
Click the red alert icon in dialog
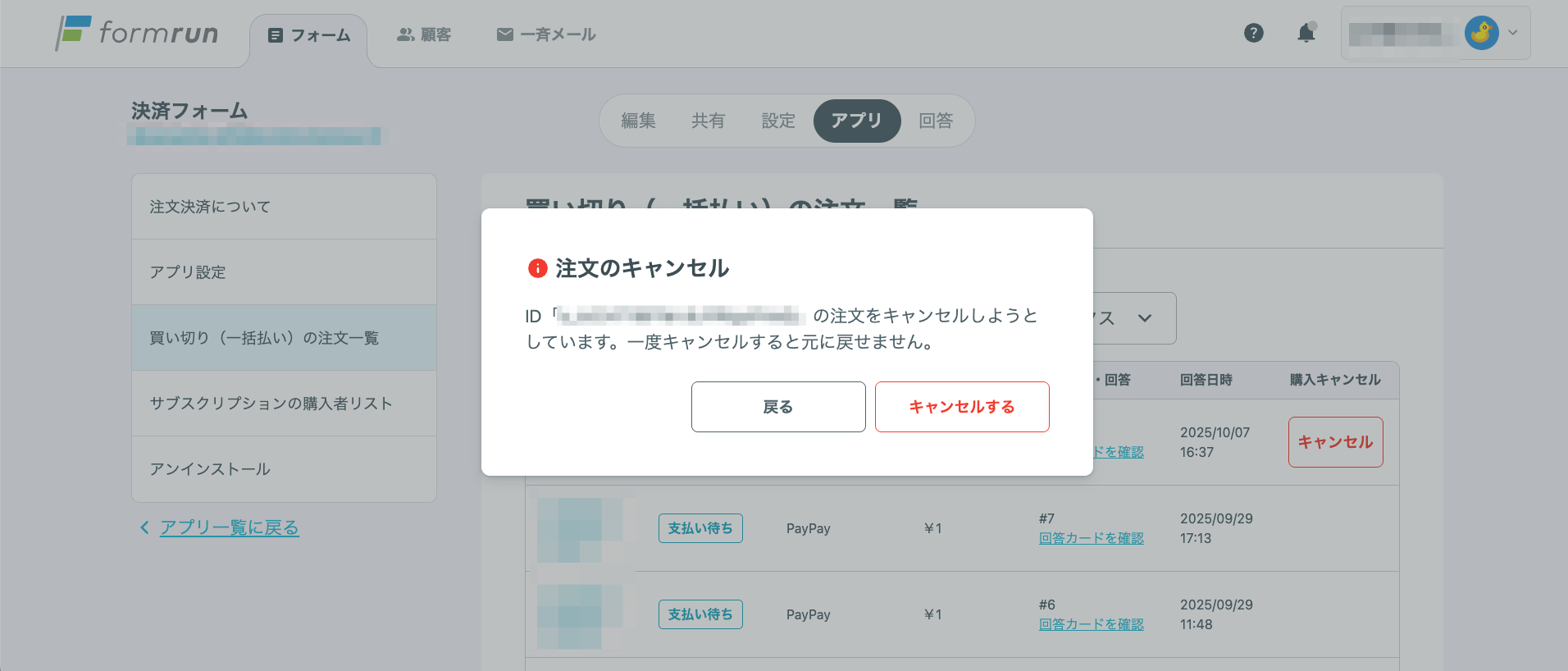click(x=537, y=268)
